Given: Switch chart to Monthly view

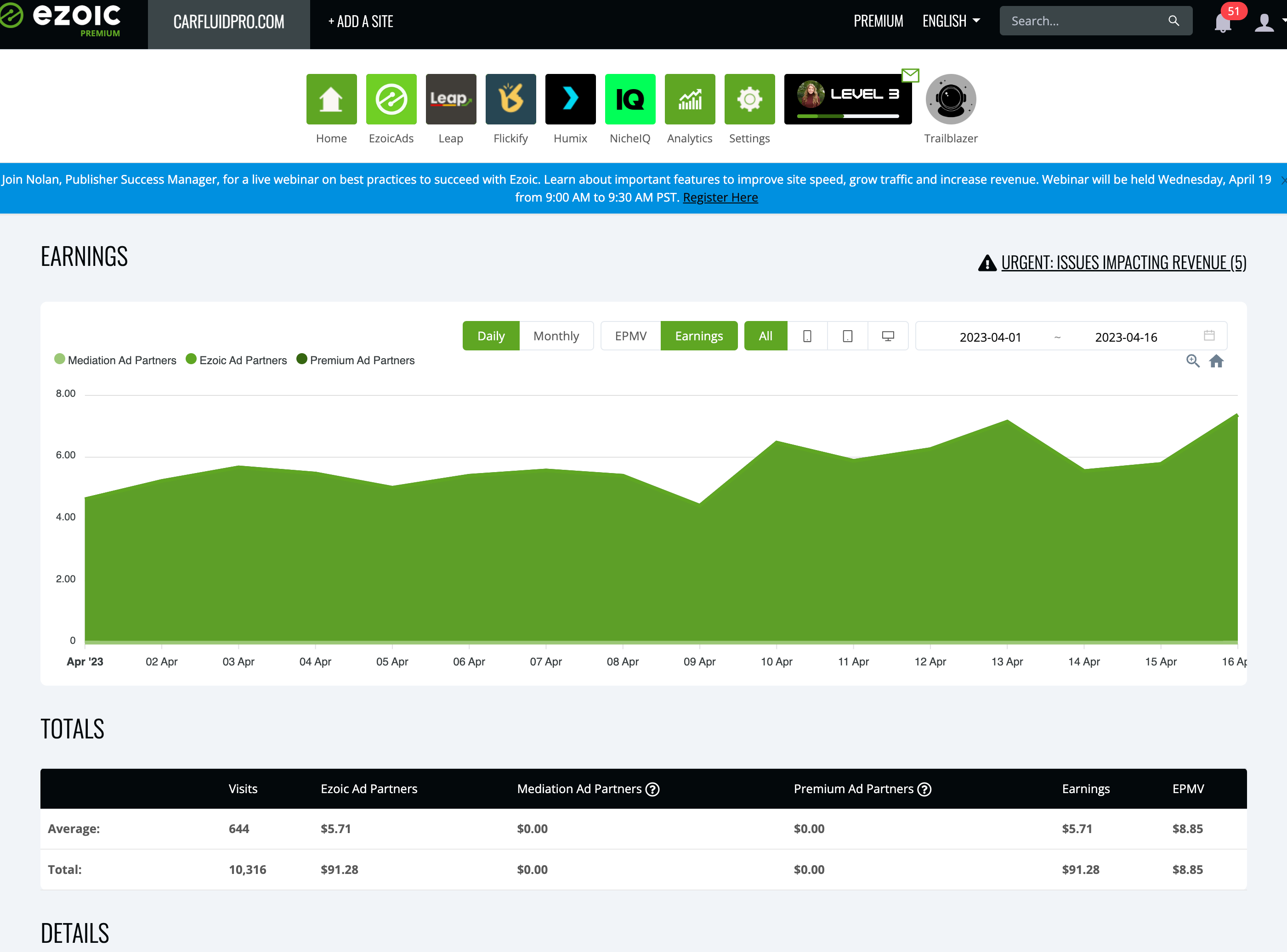Looking at the screenshot, I should 556,335.
